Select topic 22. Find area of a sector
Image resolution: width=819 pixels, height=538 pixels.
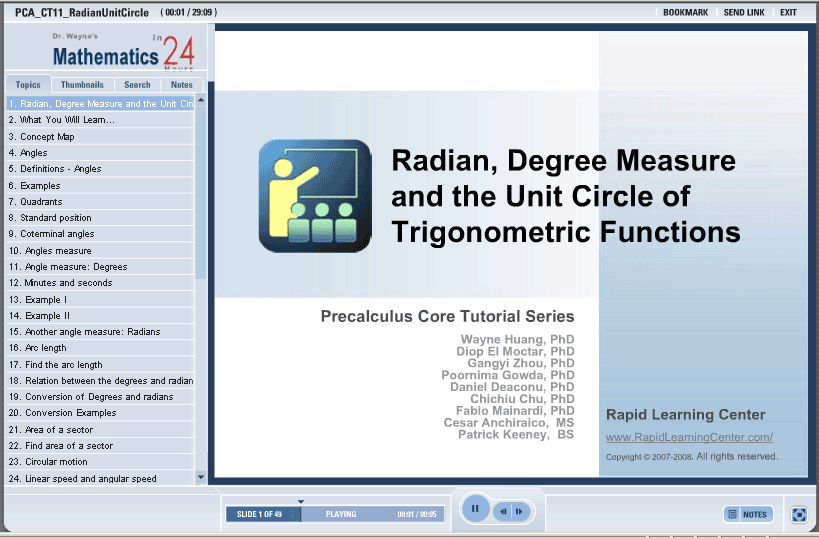(x=100, y=446)
